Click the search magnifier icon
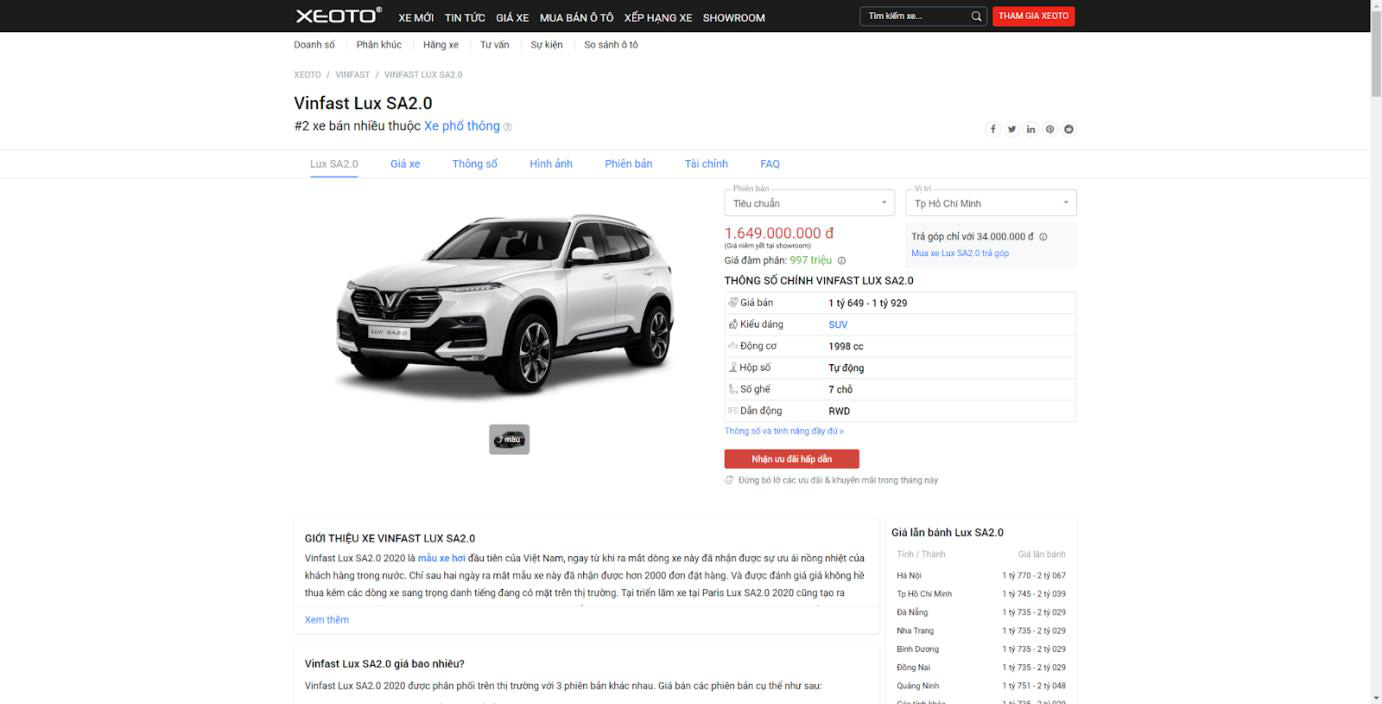Image resolution: width=1382 pixels, height=704 pixels. pos(977,16)
